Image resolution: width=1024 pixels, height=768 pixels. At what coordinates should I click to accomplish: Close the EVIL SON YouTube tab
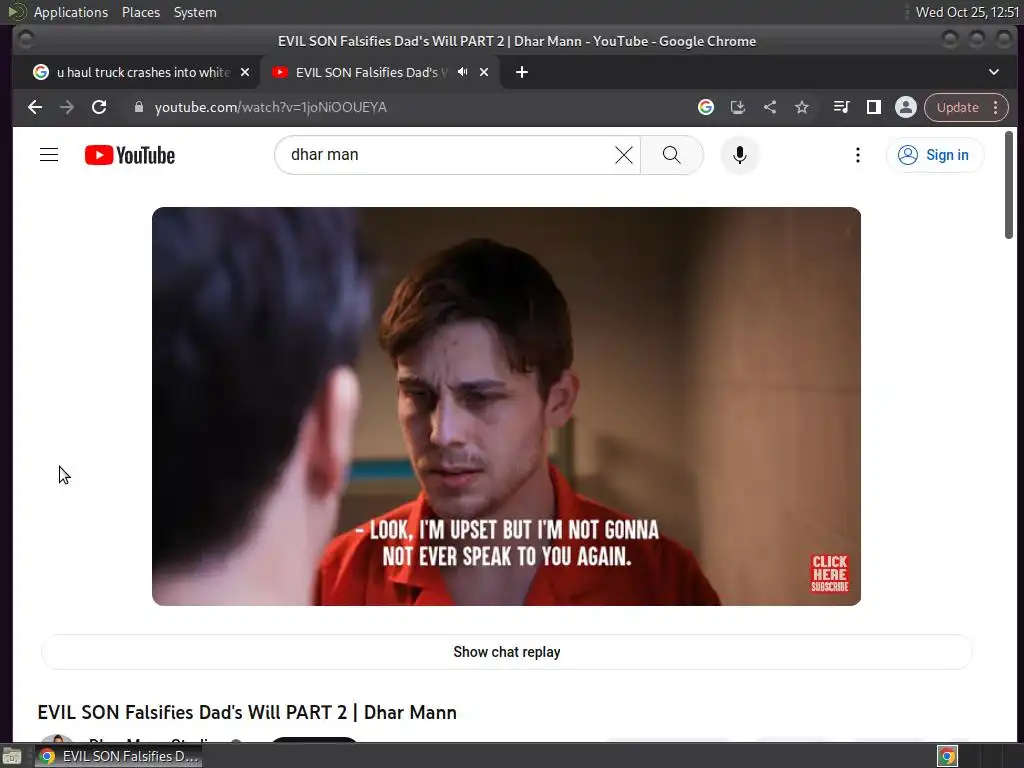[x=484, y=72]
